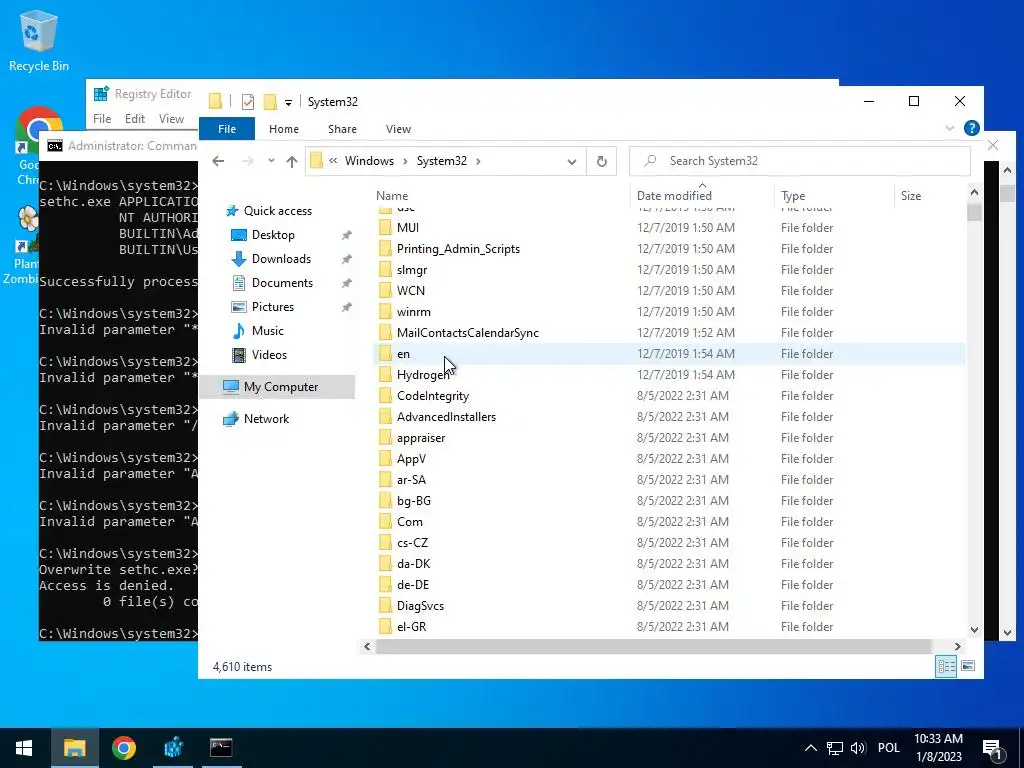Refresh the System32 folder view
Image resolution: width=1024 pixels, height=768 pixels.
click(601, 161)
